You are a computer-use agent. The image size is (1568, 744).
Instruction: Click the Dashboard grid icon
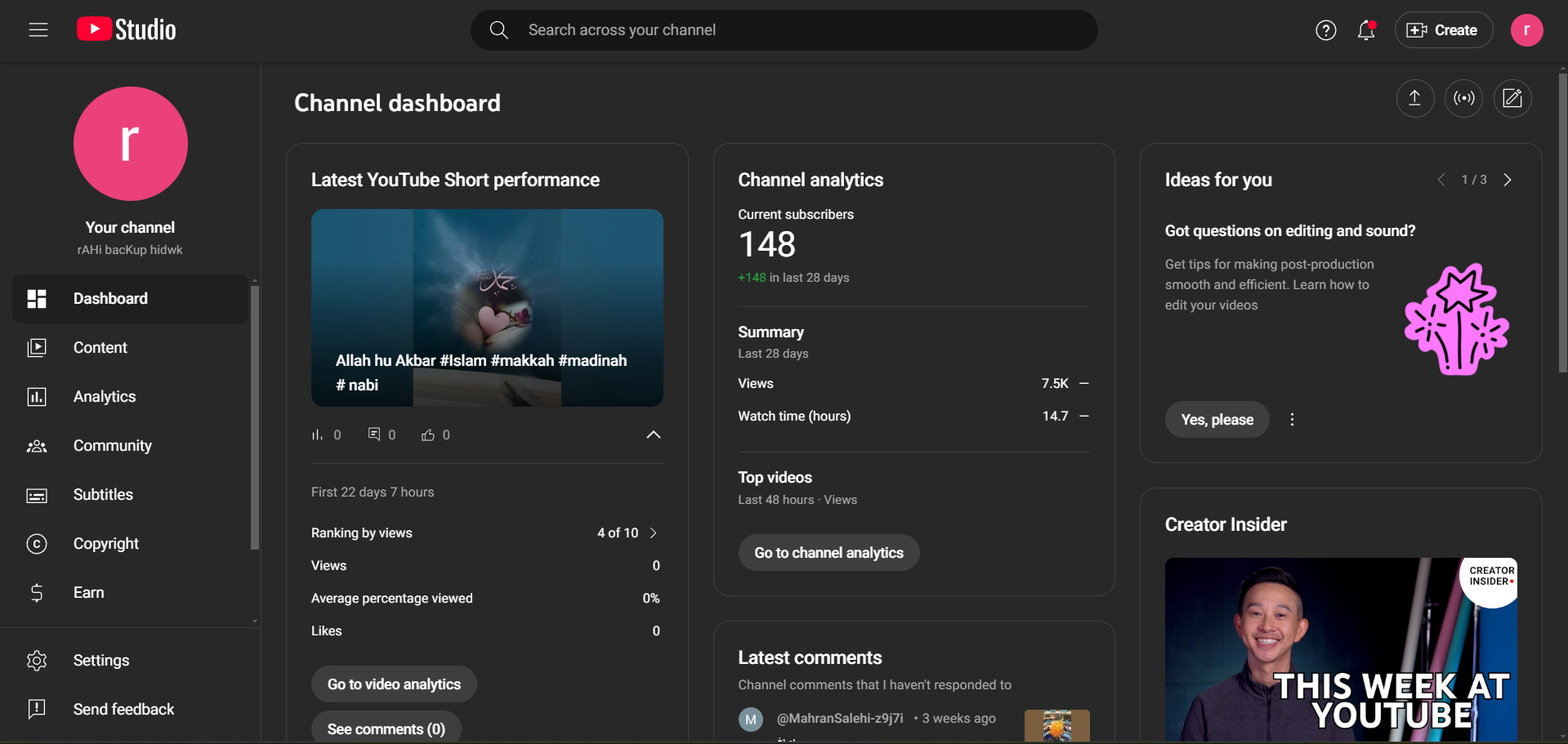[37, 299]
